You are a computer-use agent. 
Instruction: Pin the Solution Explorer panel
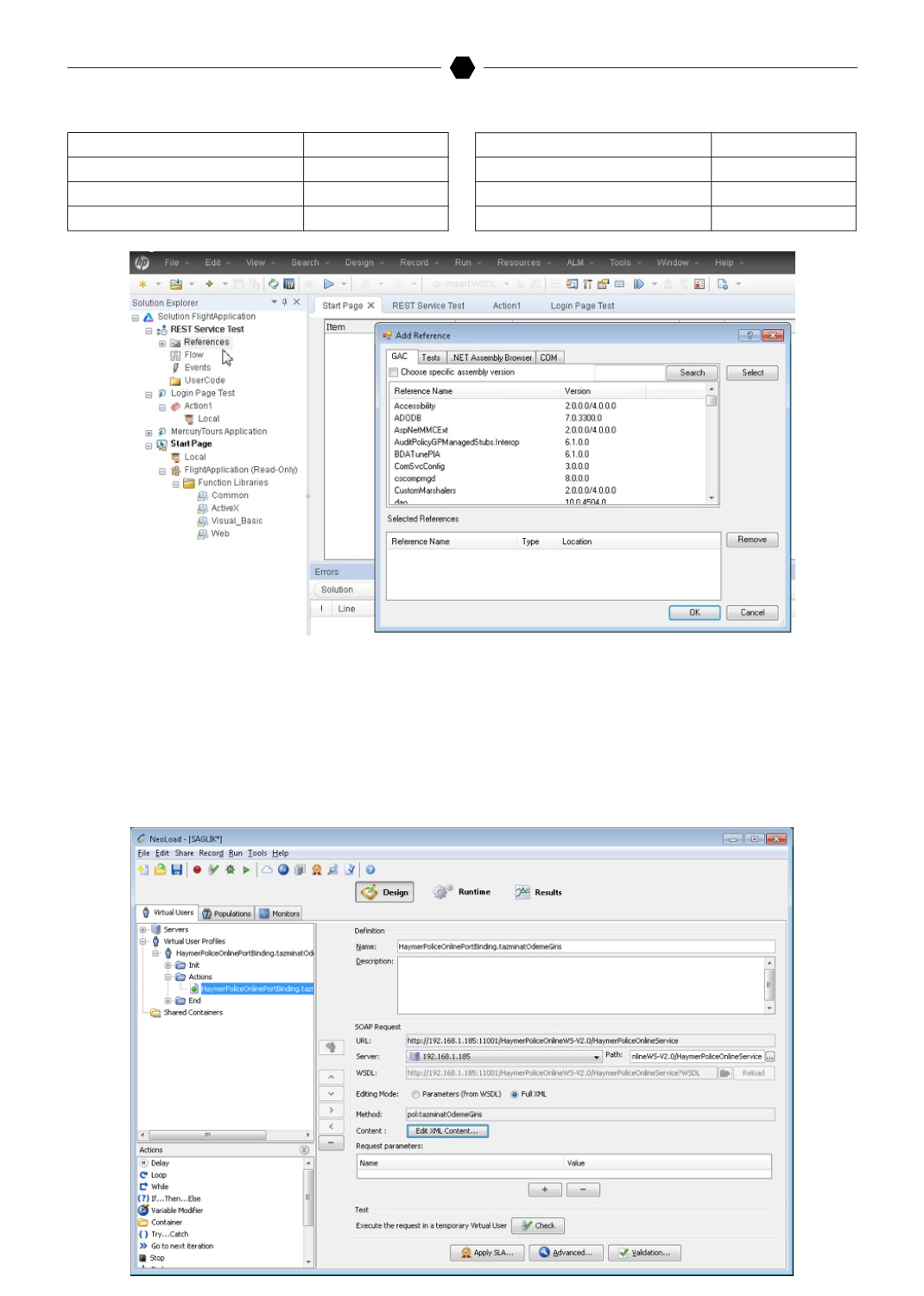(285, 302)
